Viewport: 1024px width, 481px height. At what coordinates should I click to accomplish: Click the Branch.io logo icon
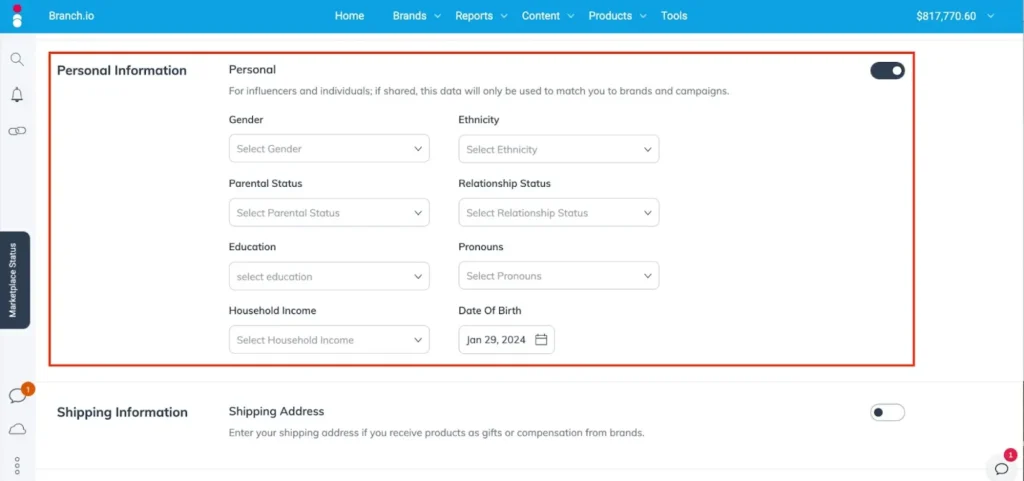[17, 16]
